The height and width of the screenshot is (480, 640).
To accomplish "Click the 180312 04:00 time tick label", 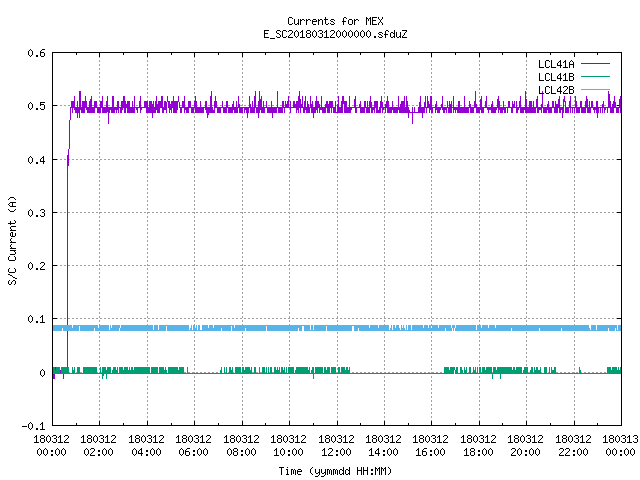I will (146, 446).
